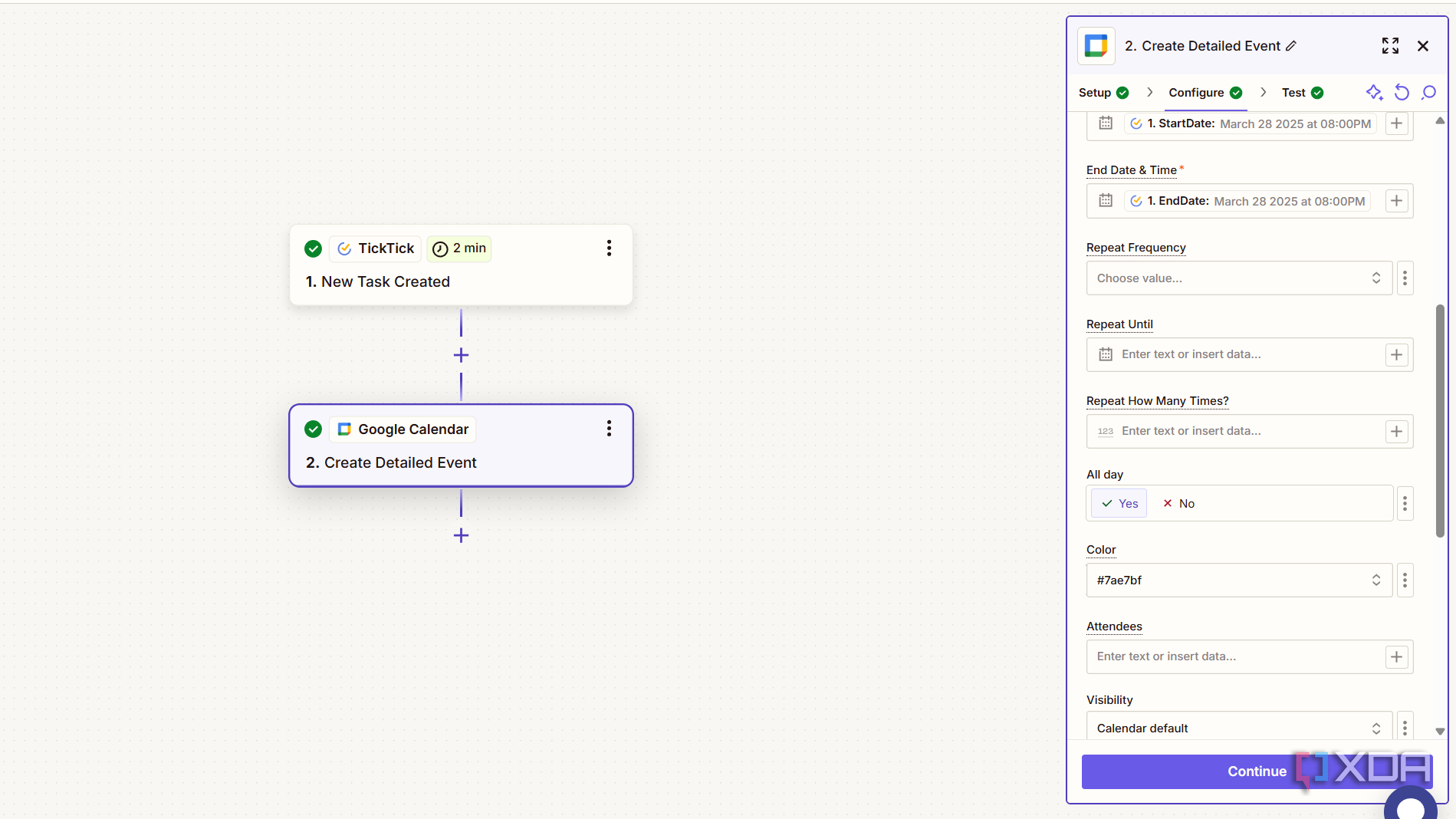Click the Color field label
The height and width of the screenshot is (819, 1456).
pyautogui.click(x=1101, y=550)
